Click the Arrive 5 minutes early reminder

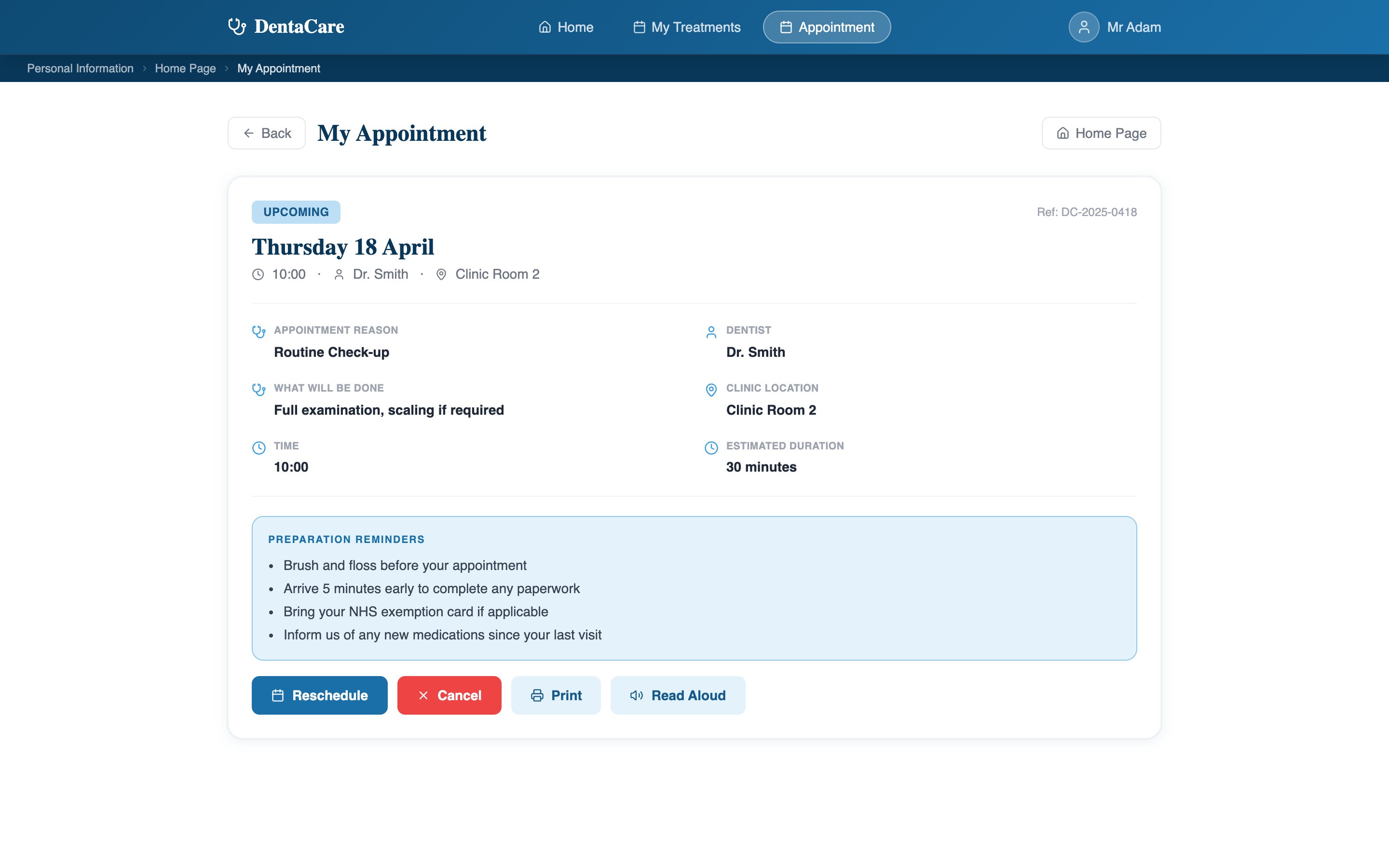(432, 588)
